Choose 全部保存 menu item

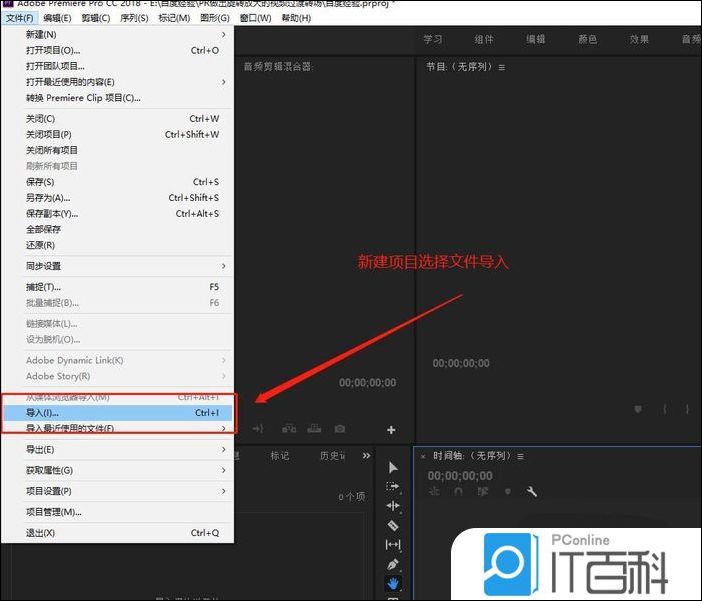(x=117, y=229)
